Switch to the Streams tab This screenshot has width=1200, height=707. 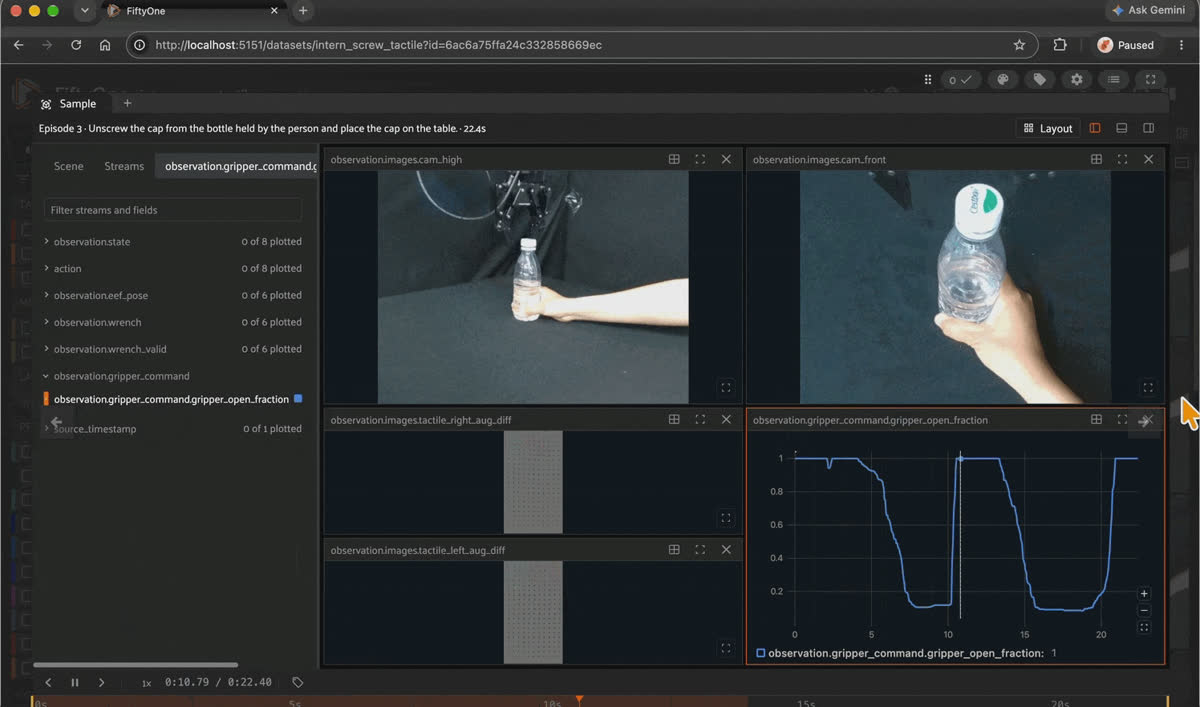[x=124, y=166]
